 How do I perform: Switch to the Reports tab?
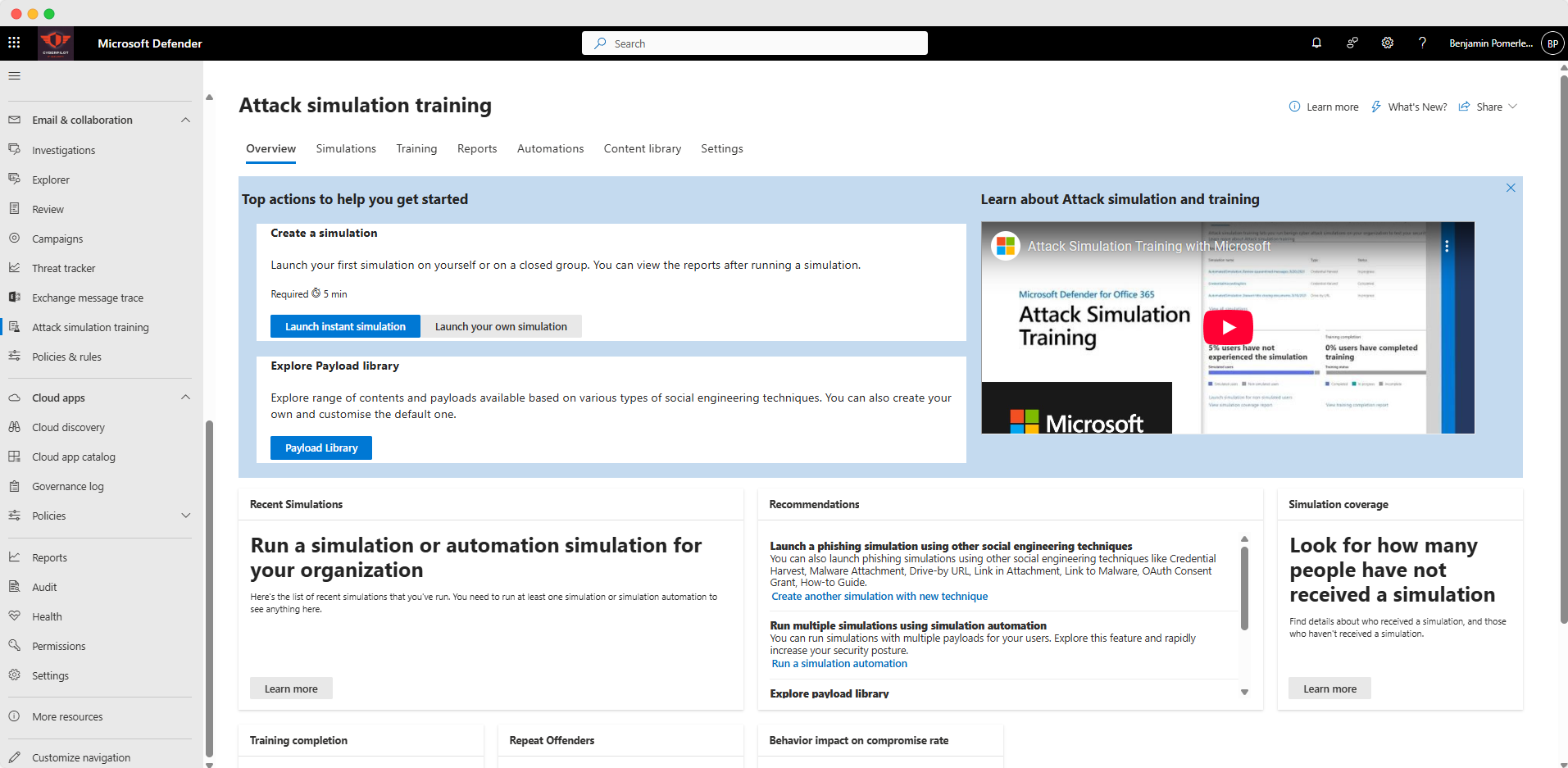click(477, 148)
